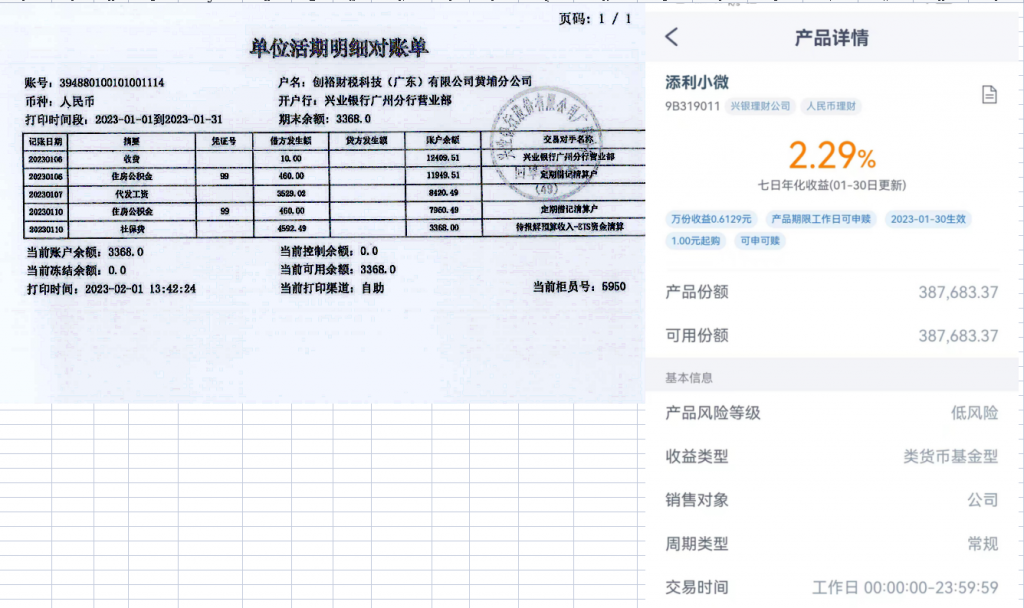This screenshot has height=608, width=1024.
Task: Click the 币种: 人民币 line
Action: click(x=59, y=102)
